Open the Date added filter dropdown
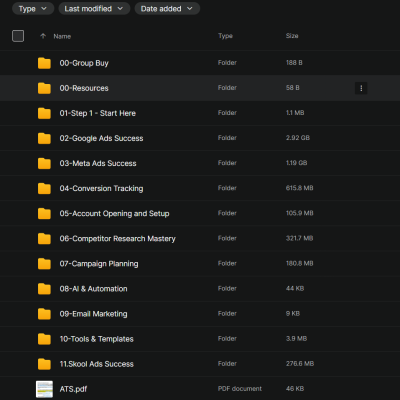400x400 pixels. pos(167,9)
